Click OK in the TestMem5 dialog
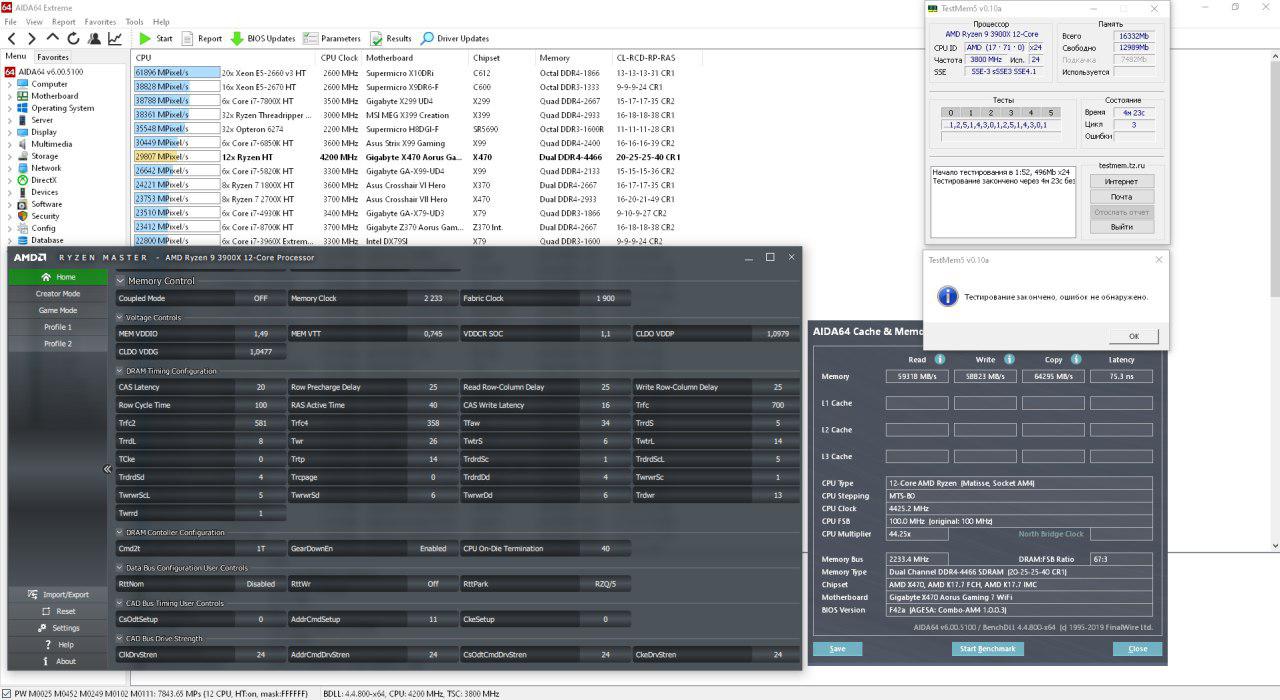Viewport: 1280px width, 700px height. (x=1133, y=336)
